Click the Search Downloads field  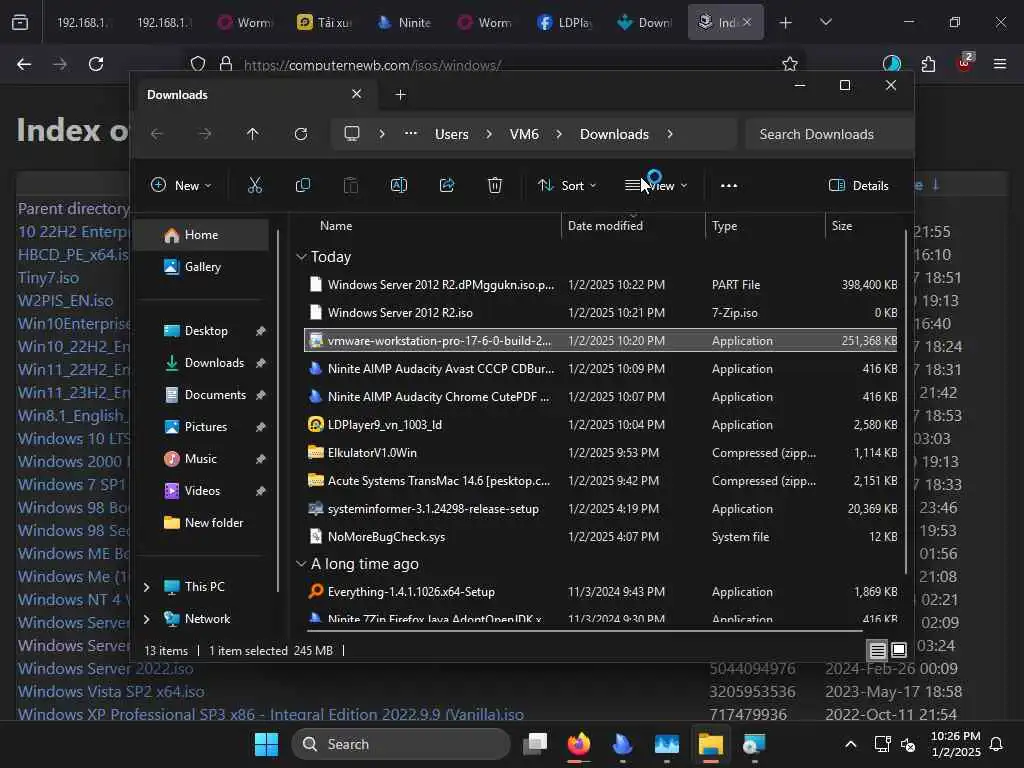[x=828, y=134]
